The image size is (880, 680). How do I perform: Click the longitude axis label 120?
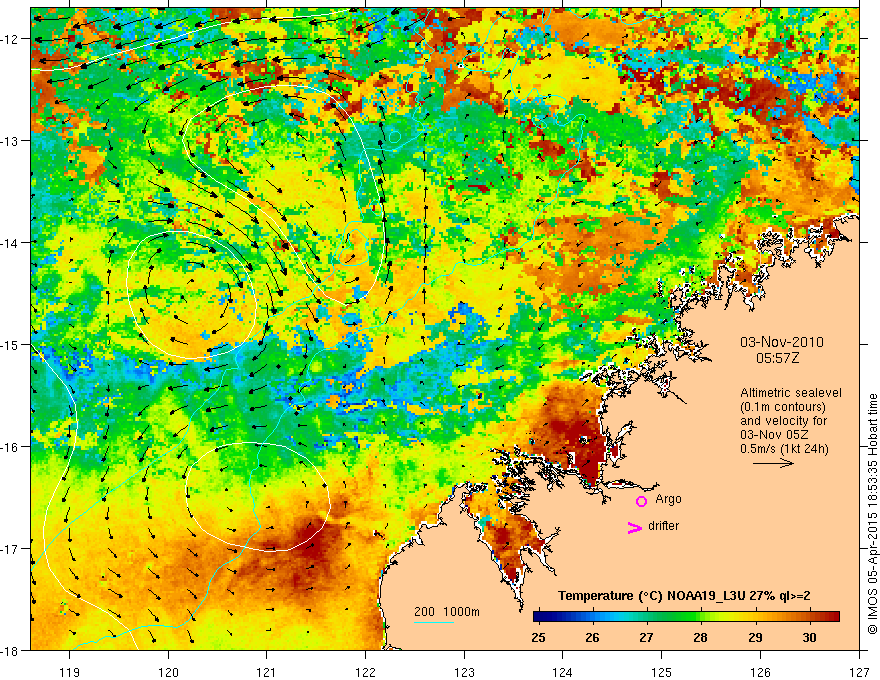168,672
